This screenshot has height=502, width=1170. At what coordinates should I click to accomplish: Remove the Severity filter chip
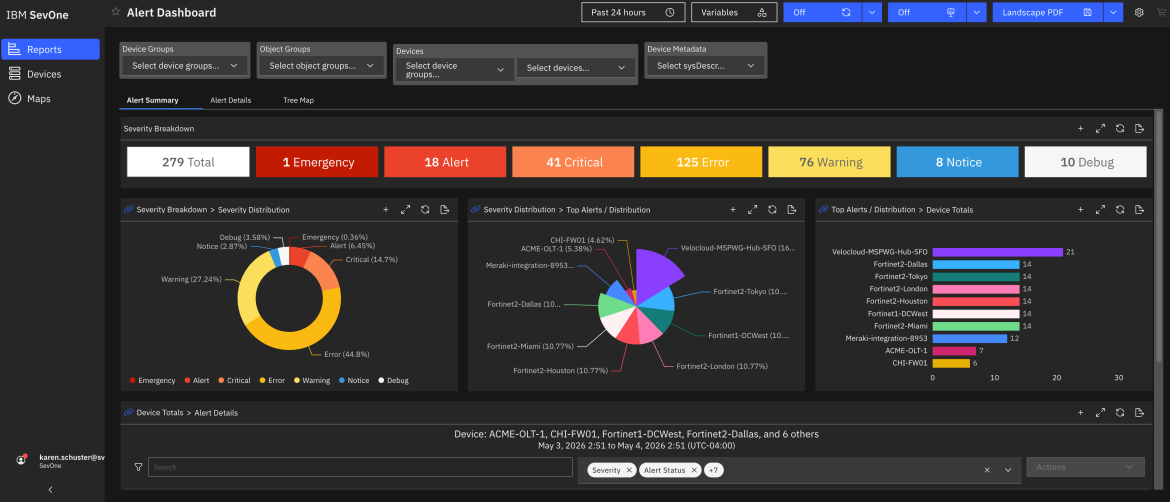pyautogui.click(x=629, y=470)
